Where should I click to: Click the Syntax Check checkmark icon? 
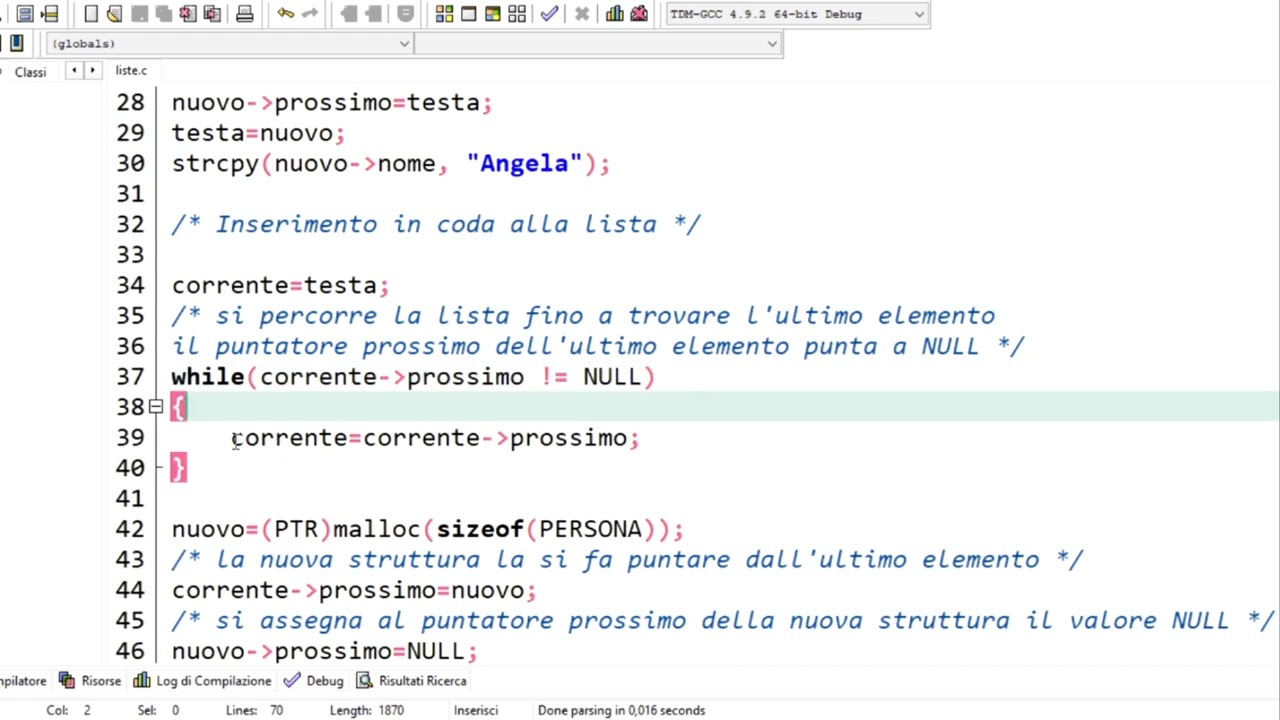click(549, 14)
